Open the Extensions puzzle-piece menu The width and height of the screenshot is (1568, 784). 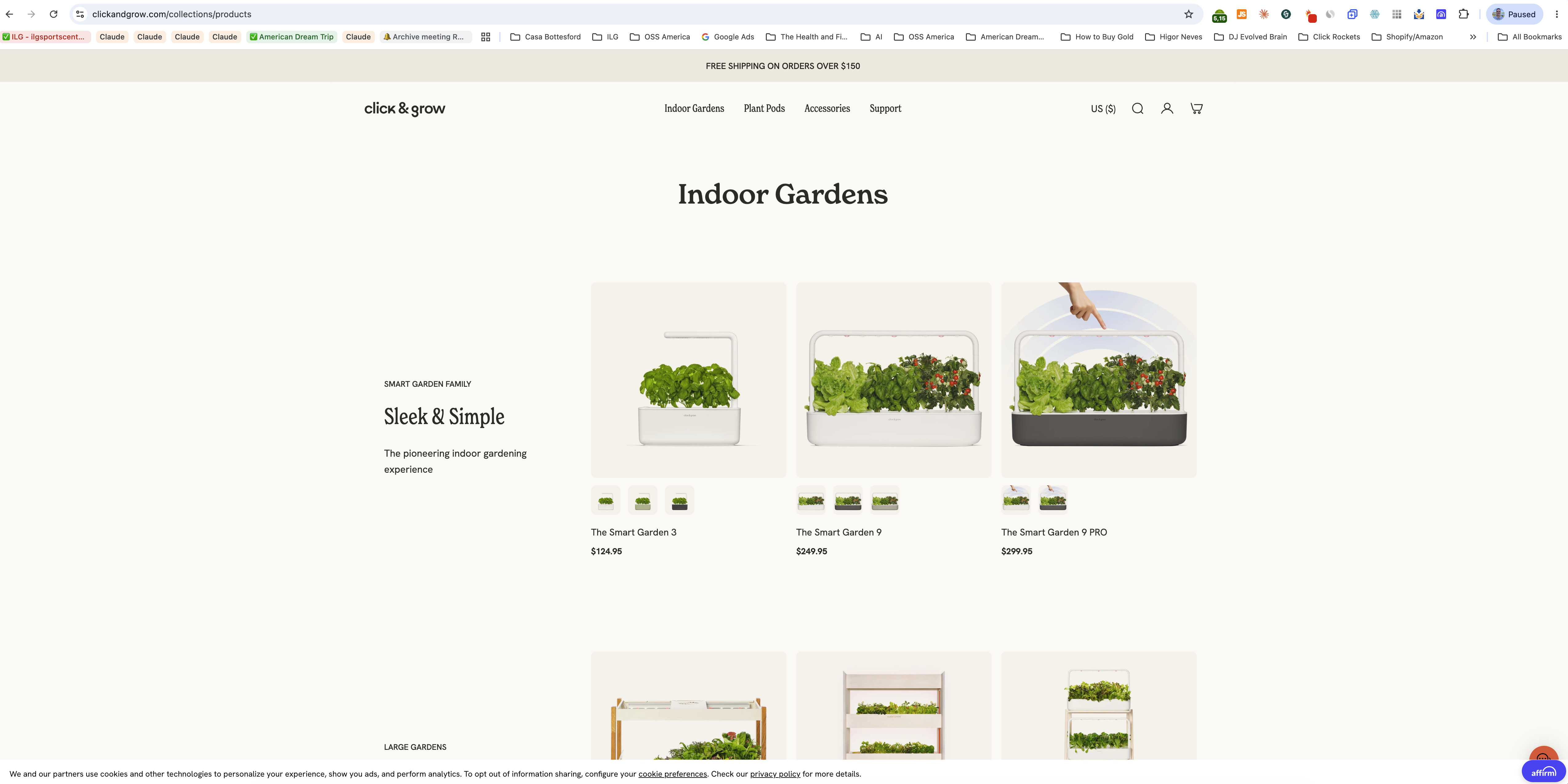tap(1463, 14)
